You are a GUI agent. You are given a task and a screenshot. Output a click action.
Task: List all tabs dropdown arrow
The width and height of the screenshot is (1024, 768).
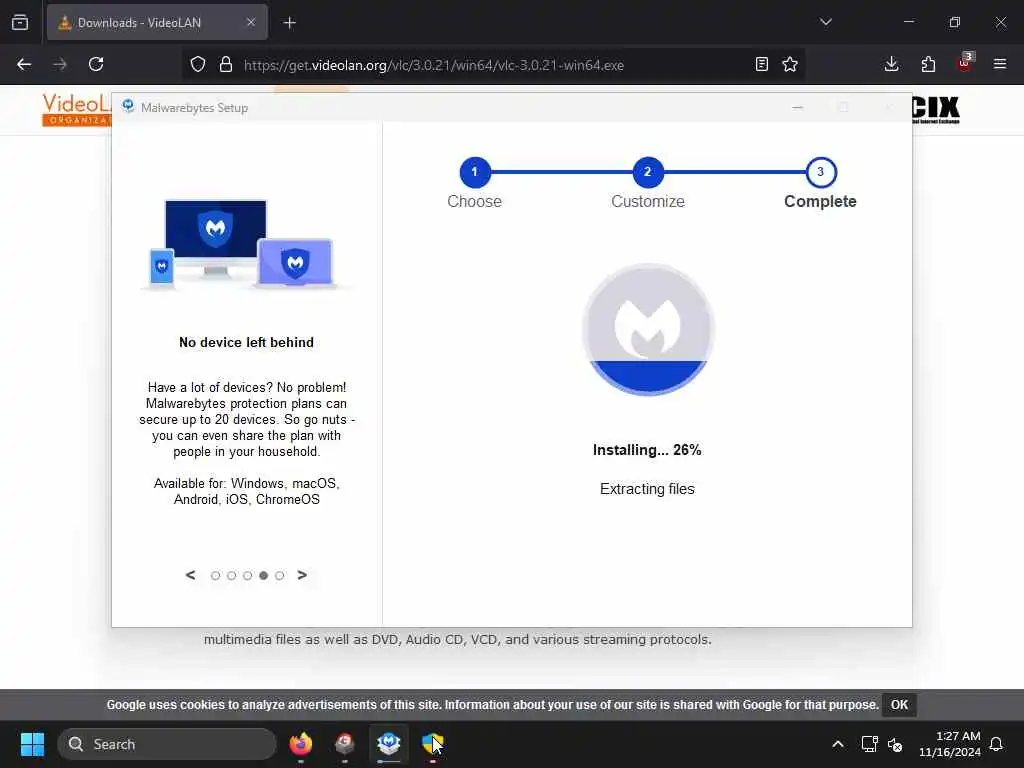[825, 22]
